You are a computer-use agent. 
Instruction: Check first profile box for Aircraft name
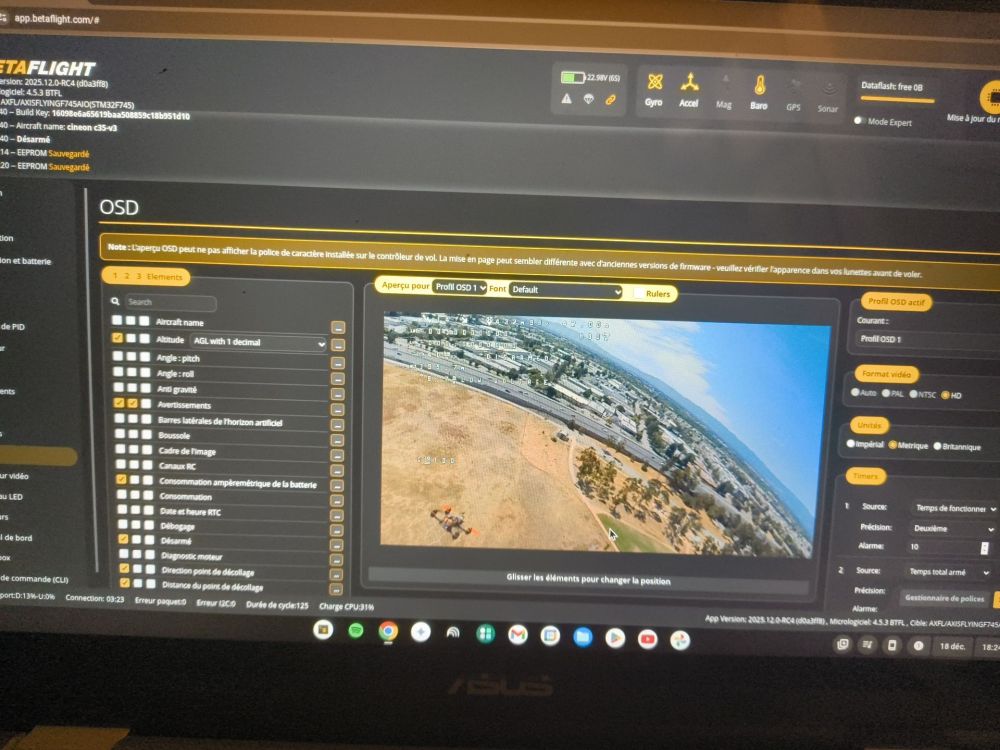coord(117,321)
